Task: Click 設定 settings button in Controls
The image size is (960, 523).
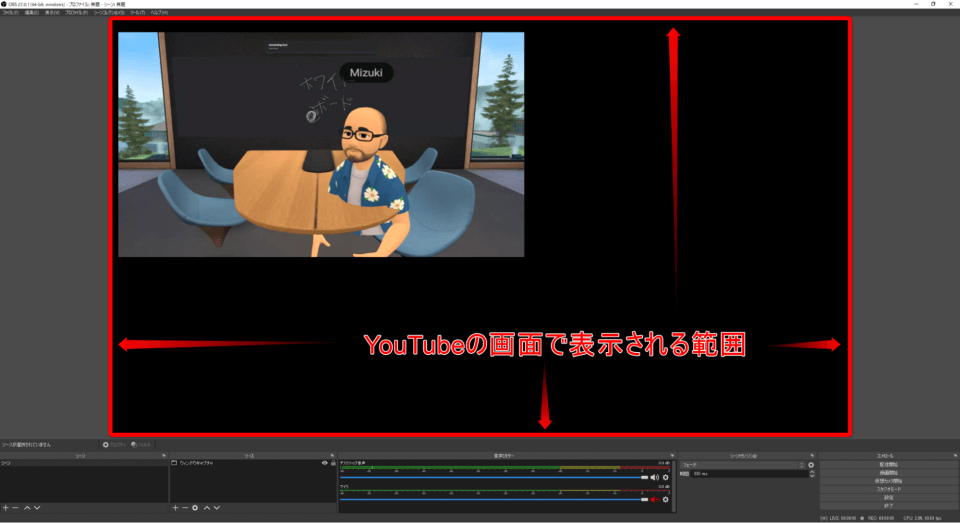Action: (x=888, y=497)
